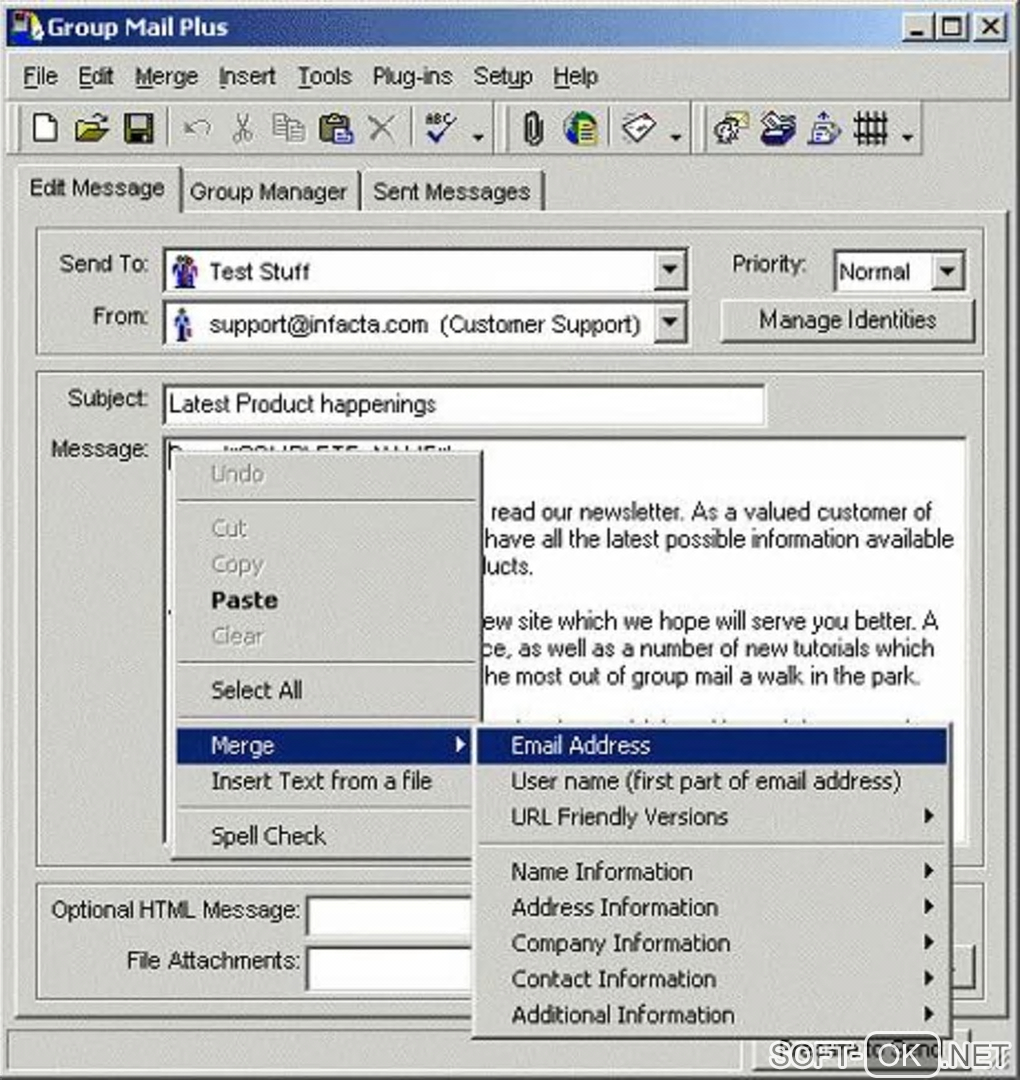Choose Select All in the context menu
Viewport: 1020px width, 1080px height.
click(x=325, y=690)
